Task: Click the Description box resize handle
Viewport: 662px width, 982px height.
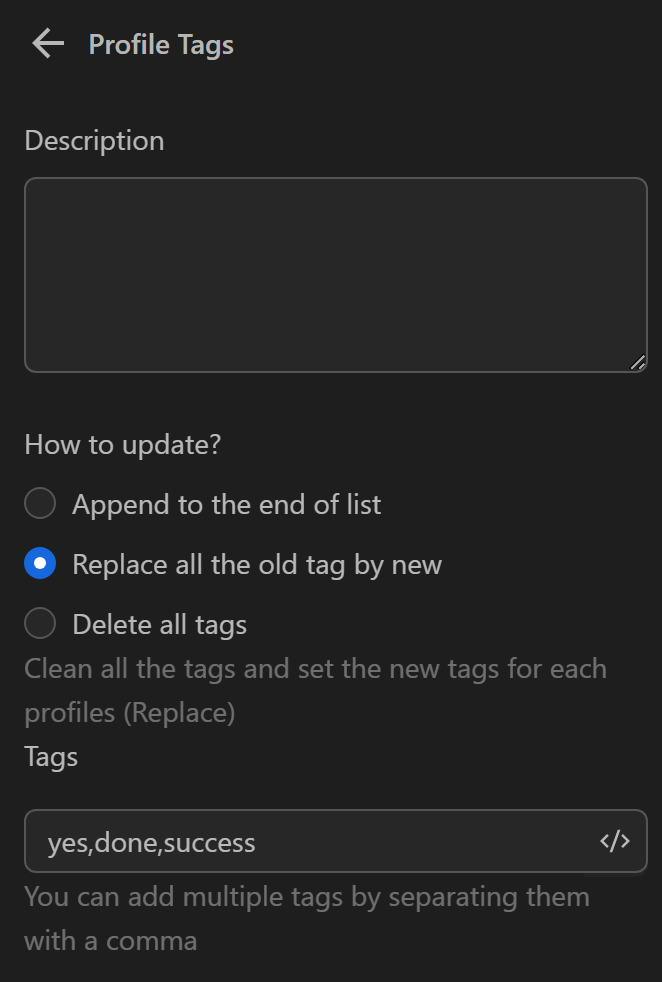Action: pyautogui.click(x=638, y=363)
